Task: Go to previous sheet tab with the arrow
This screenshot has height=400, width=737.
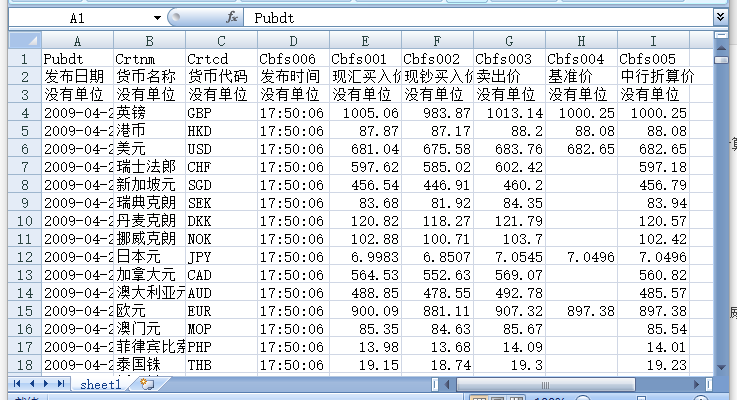Action: click(31, 384)
